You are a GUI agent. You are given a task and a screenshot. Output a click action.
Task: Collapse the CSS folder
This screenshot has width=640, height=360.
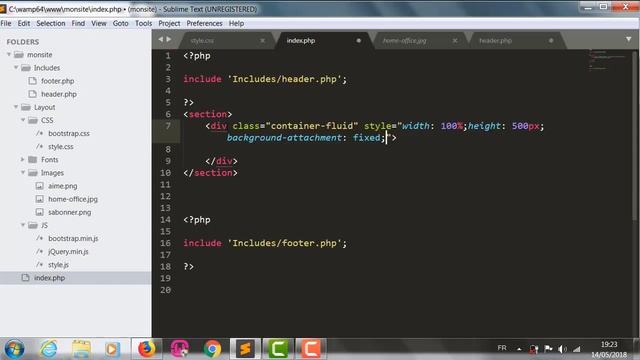pos(23,120)
